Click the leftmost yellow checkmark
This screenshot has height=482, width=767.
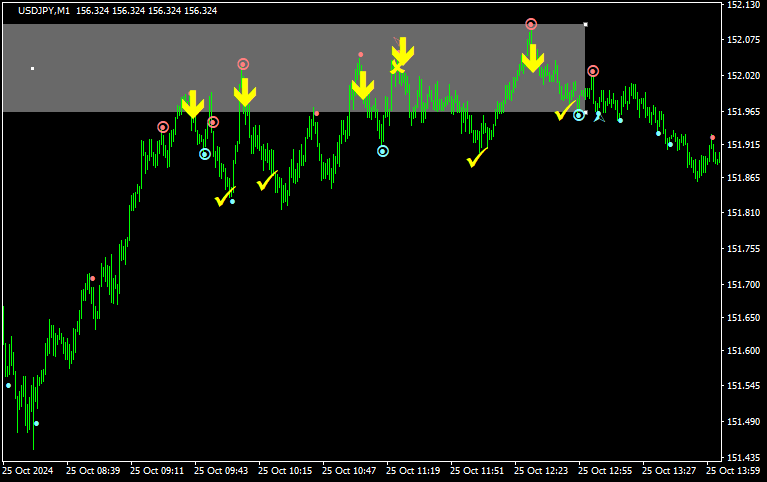coord(224,198)
